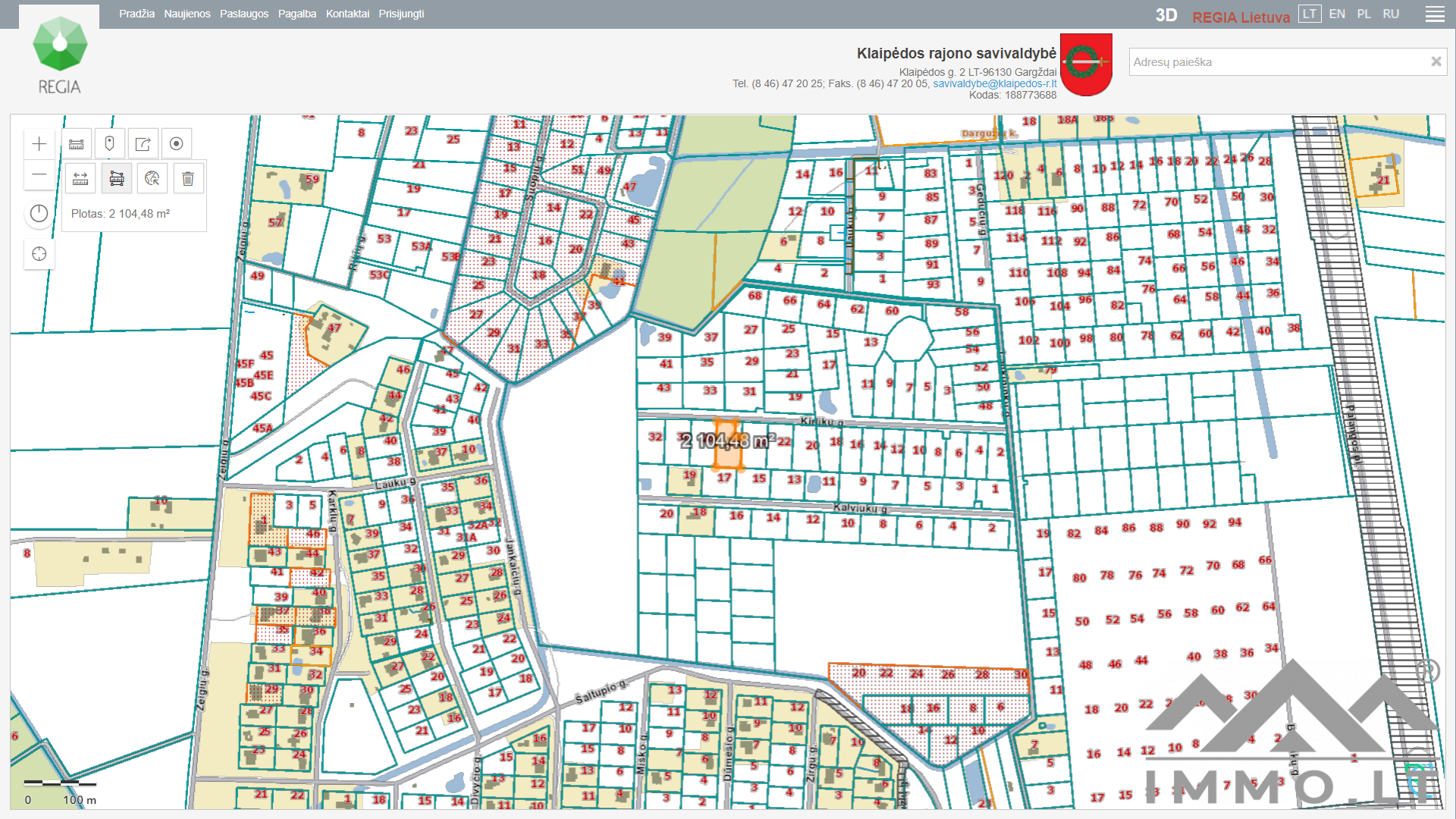The width and height of the screenshot is (1456, 819).
Task: Open the Naujienos menu item
Action: pyautogui.click(x=187, y=14)
